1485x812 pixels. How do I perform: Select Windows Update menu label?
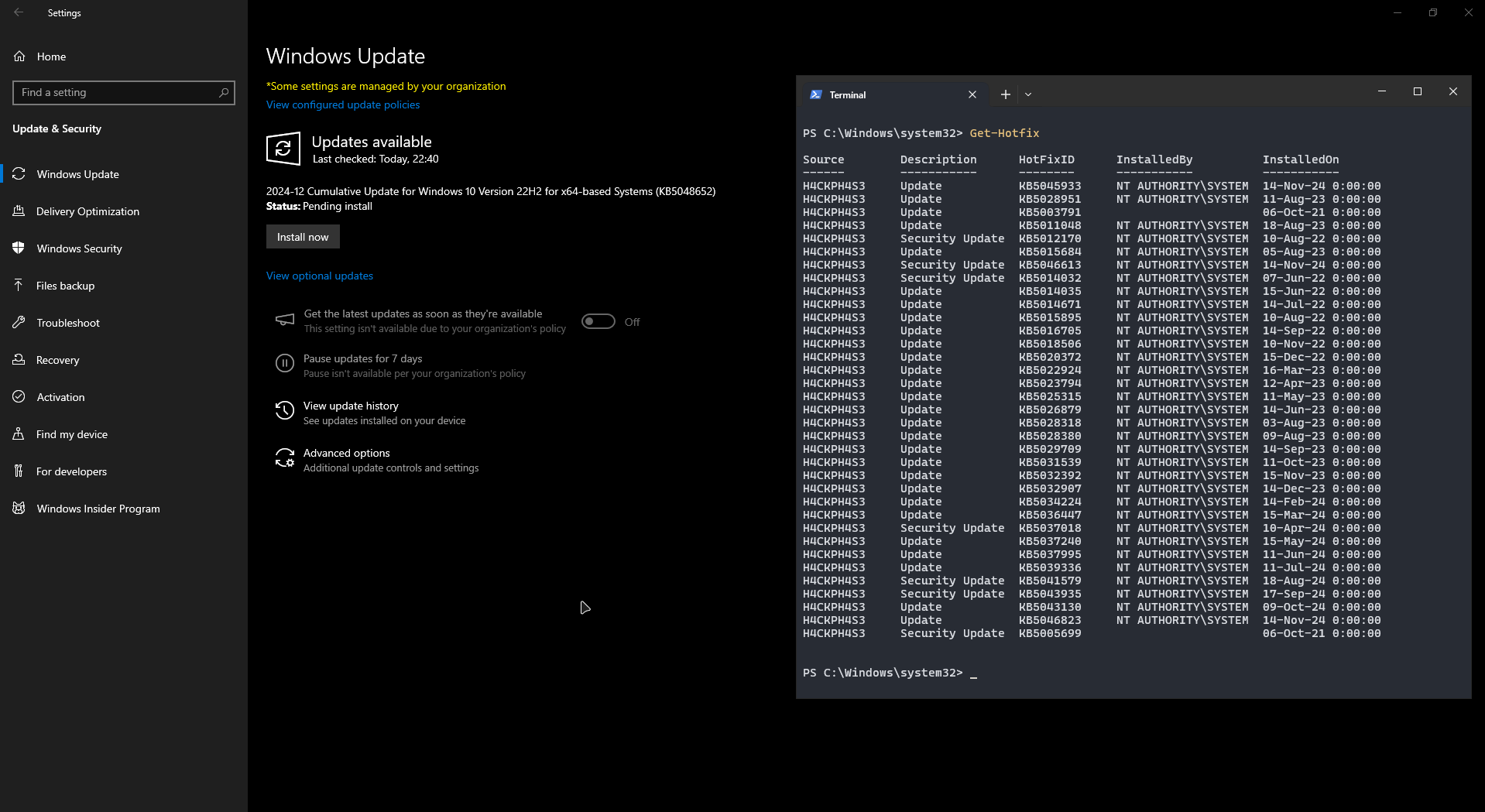point(78,174)
